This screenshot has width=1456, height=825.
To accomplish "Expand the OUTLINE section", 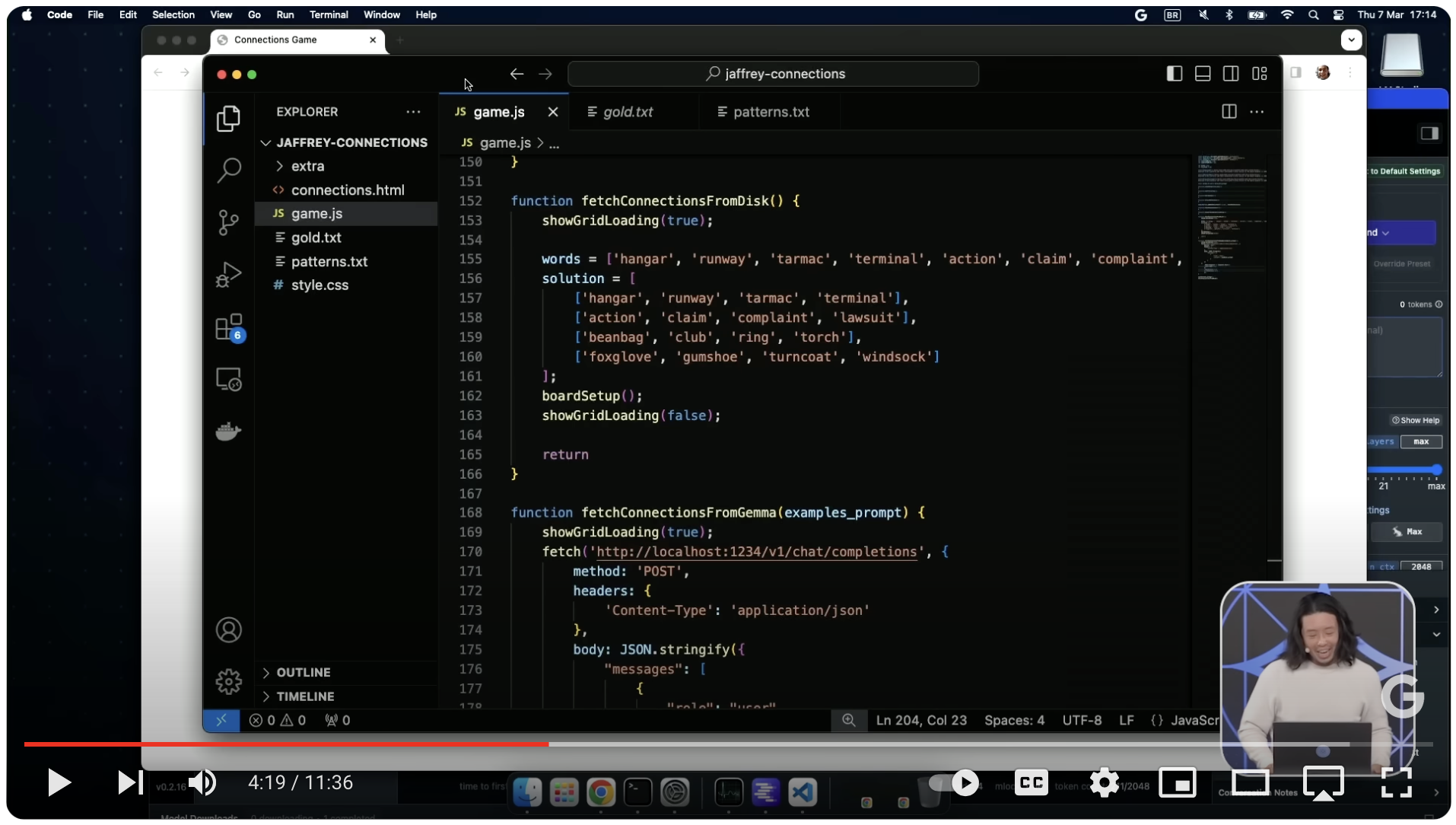I will click(303, 672).
